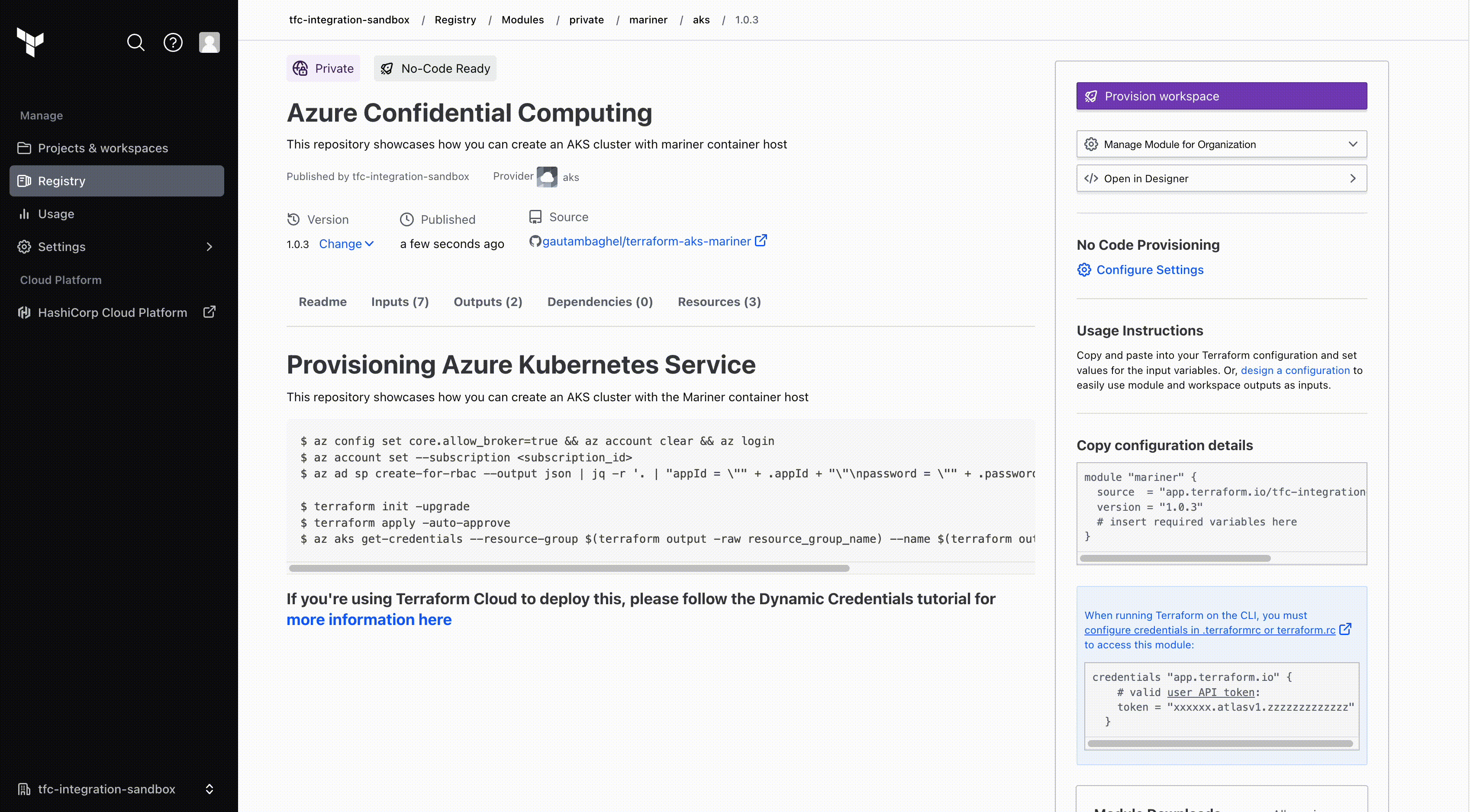The height and width of the screenshot is (812, 1470).
Task: Open search via magnifier icon
Action: pos(135,42)
